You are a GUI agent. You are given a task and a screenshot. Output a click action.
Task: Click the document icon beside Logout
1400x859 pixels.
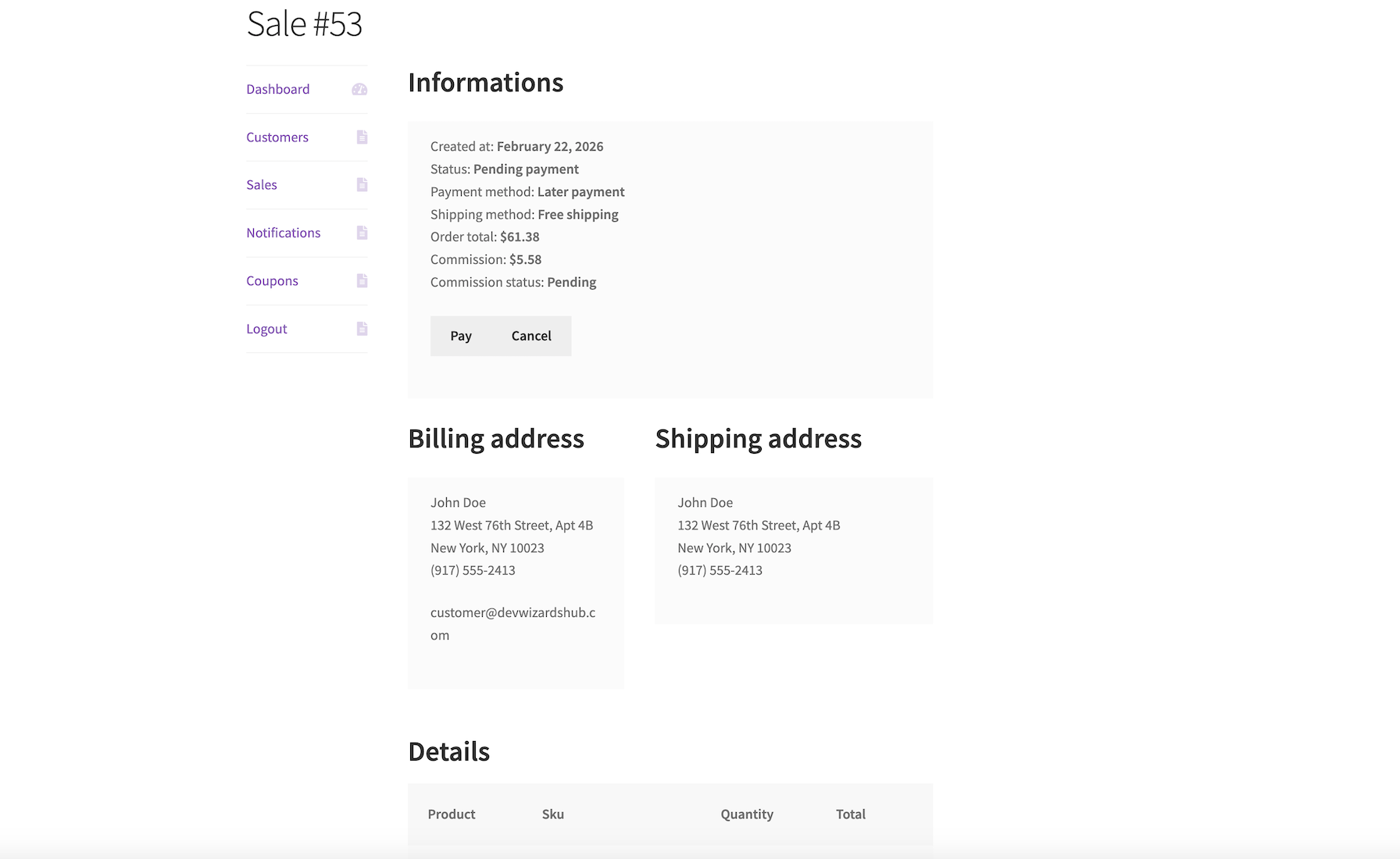pos(362,329)
